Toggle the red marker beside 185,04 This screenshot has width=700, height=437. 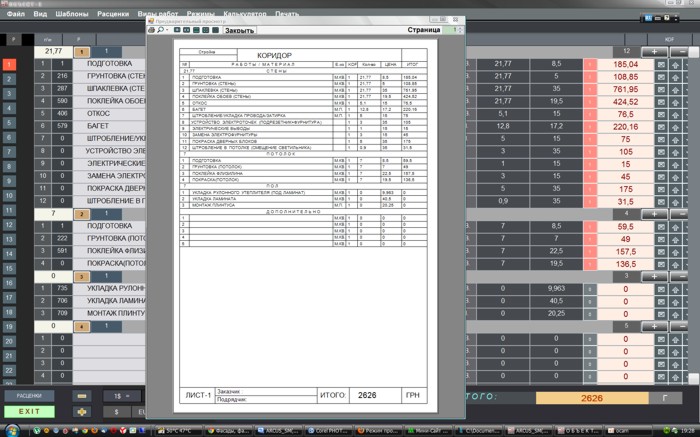click(x=589, y=64)
